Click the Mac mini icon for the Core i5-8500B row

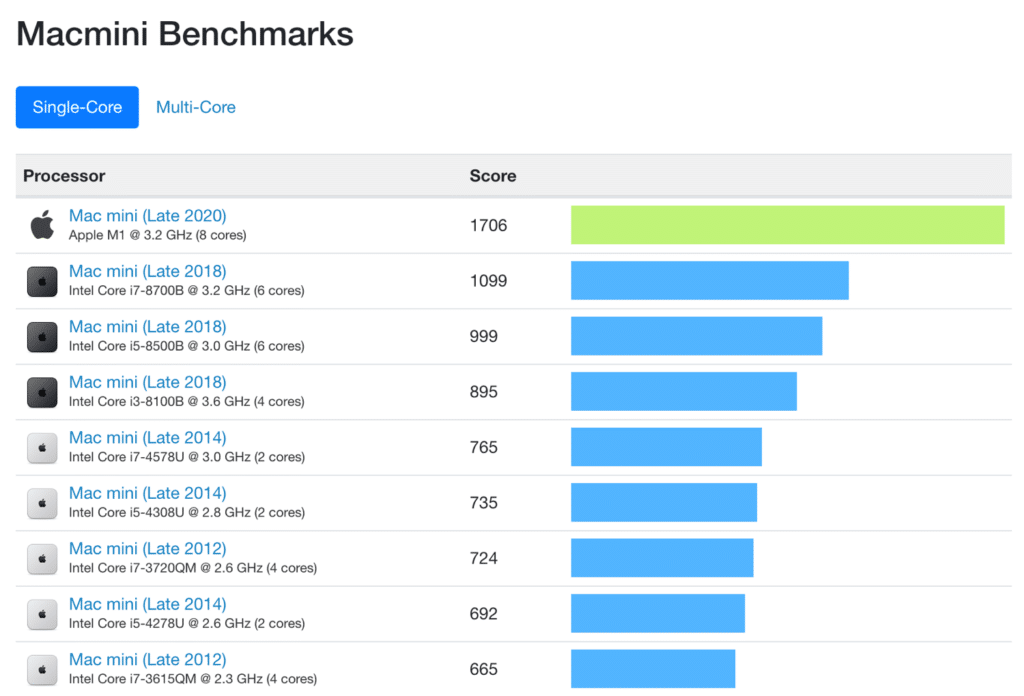(42, 337)
